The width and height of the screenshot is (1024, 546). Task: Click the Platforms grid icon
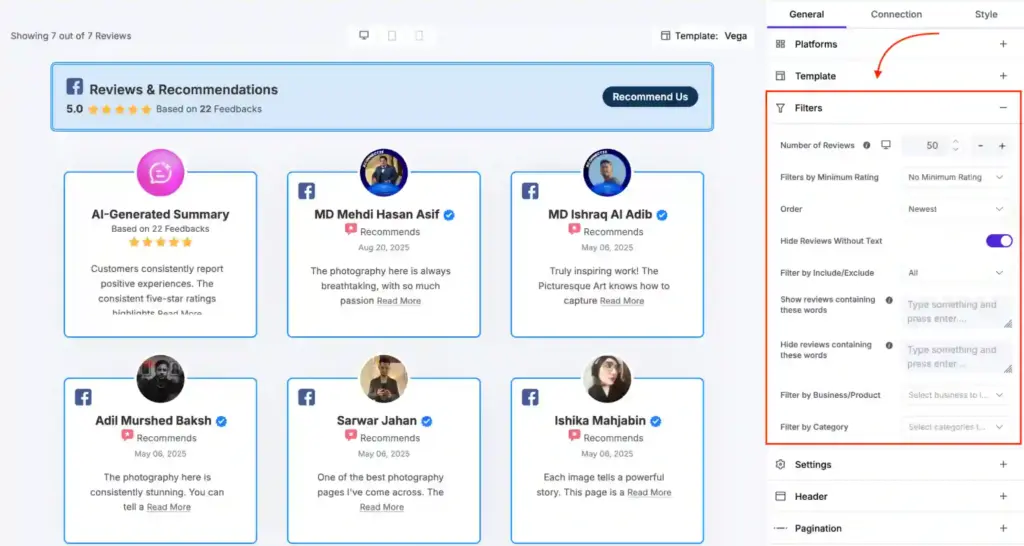(780, 44)
